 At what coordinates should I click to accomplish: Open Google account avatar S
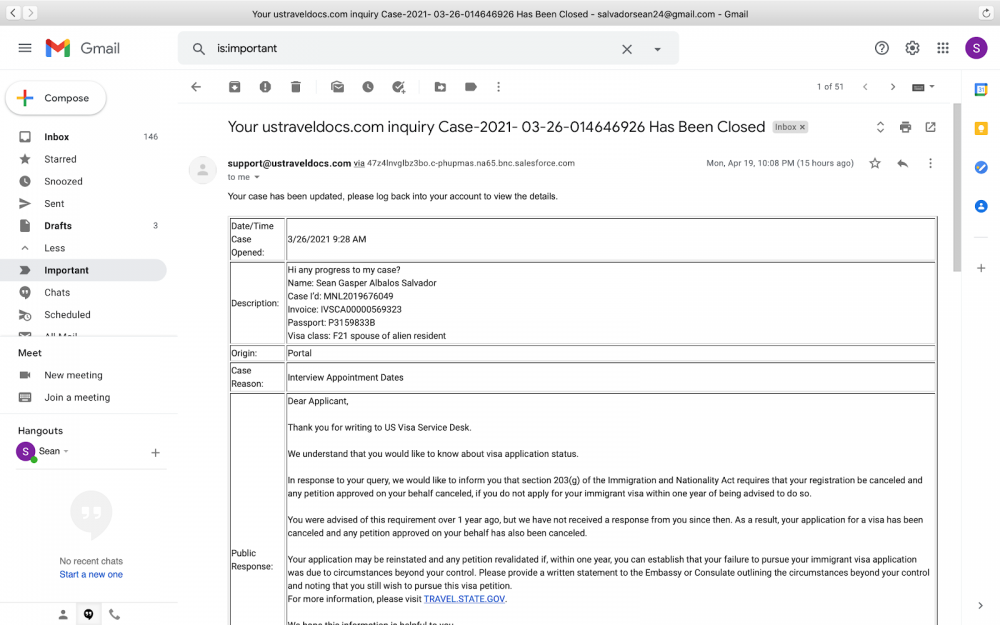tap(976, 48)
